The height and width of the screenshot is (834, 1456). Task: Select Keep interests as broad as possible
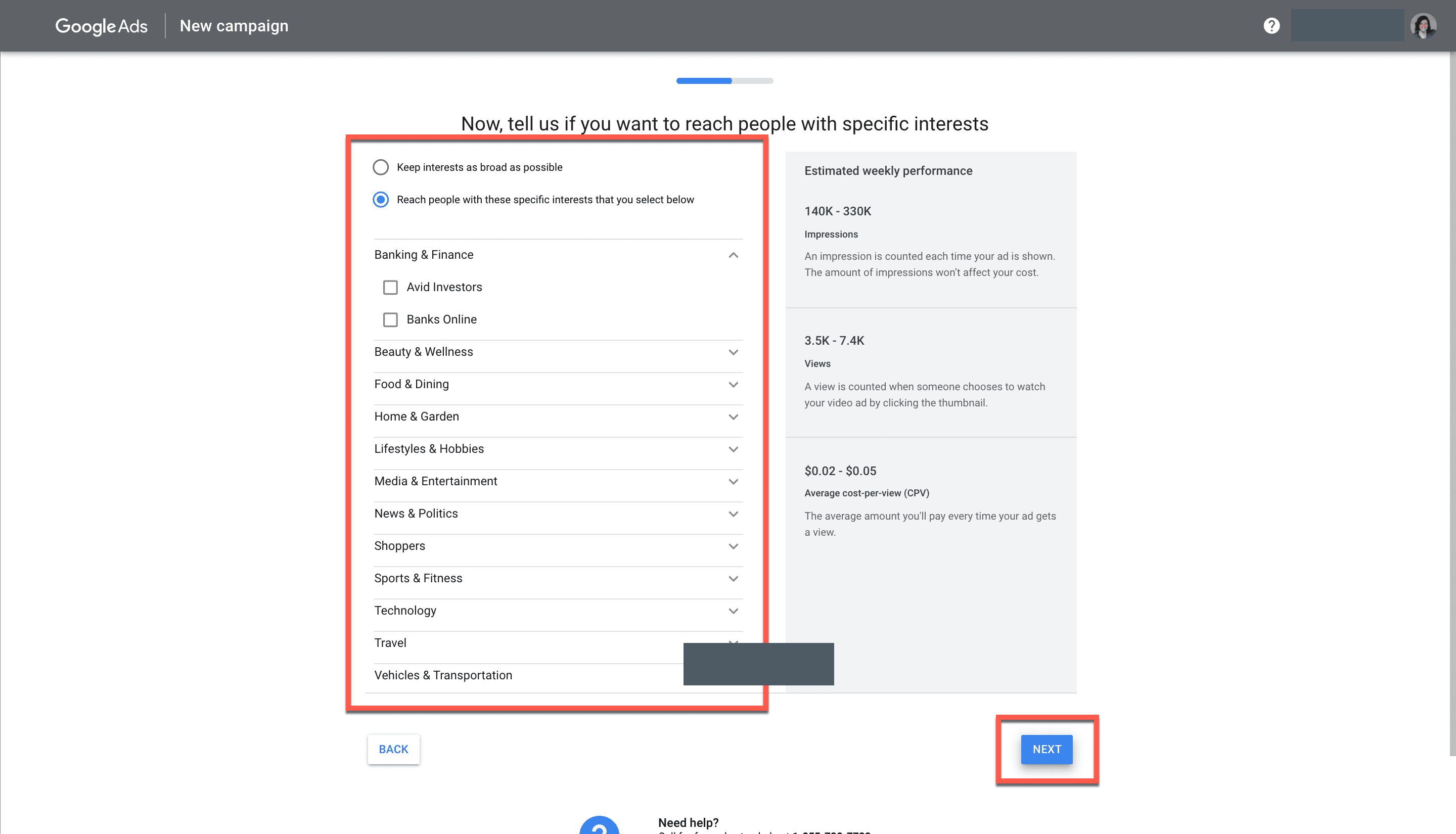point(381,167)
